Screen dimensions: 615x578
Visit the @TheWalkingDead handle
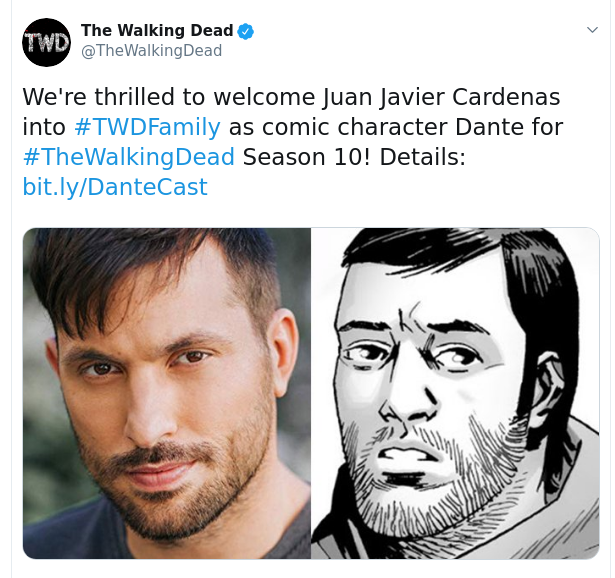pyautogui.click(x=151, y=51)
